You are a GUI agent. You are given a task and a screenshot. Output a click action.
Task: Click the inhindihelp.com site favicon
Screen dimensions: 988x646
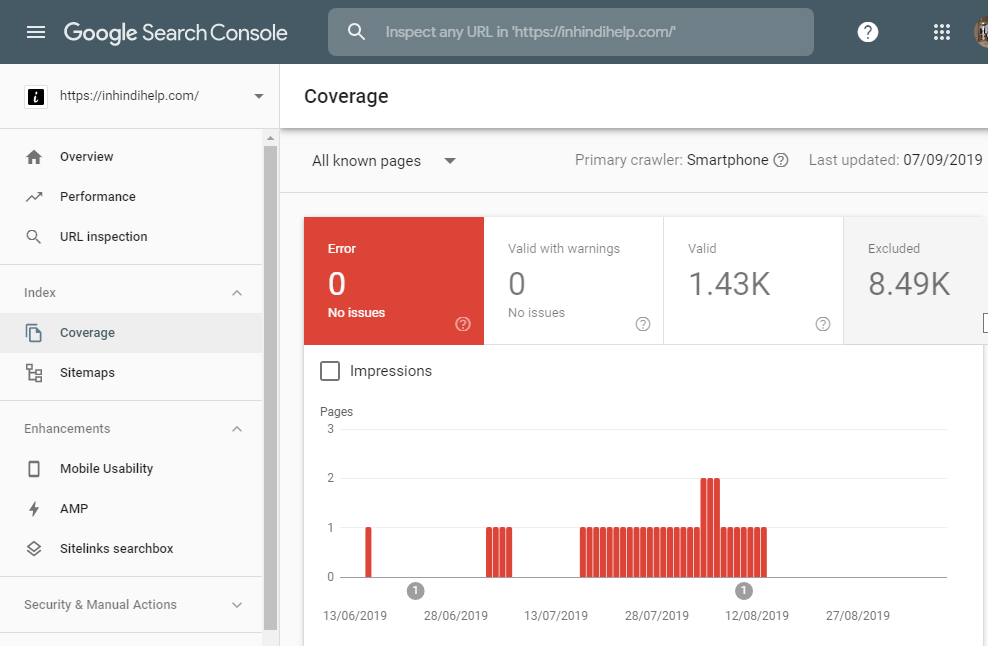point(36,96)
